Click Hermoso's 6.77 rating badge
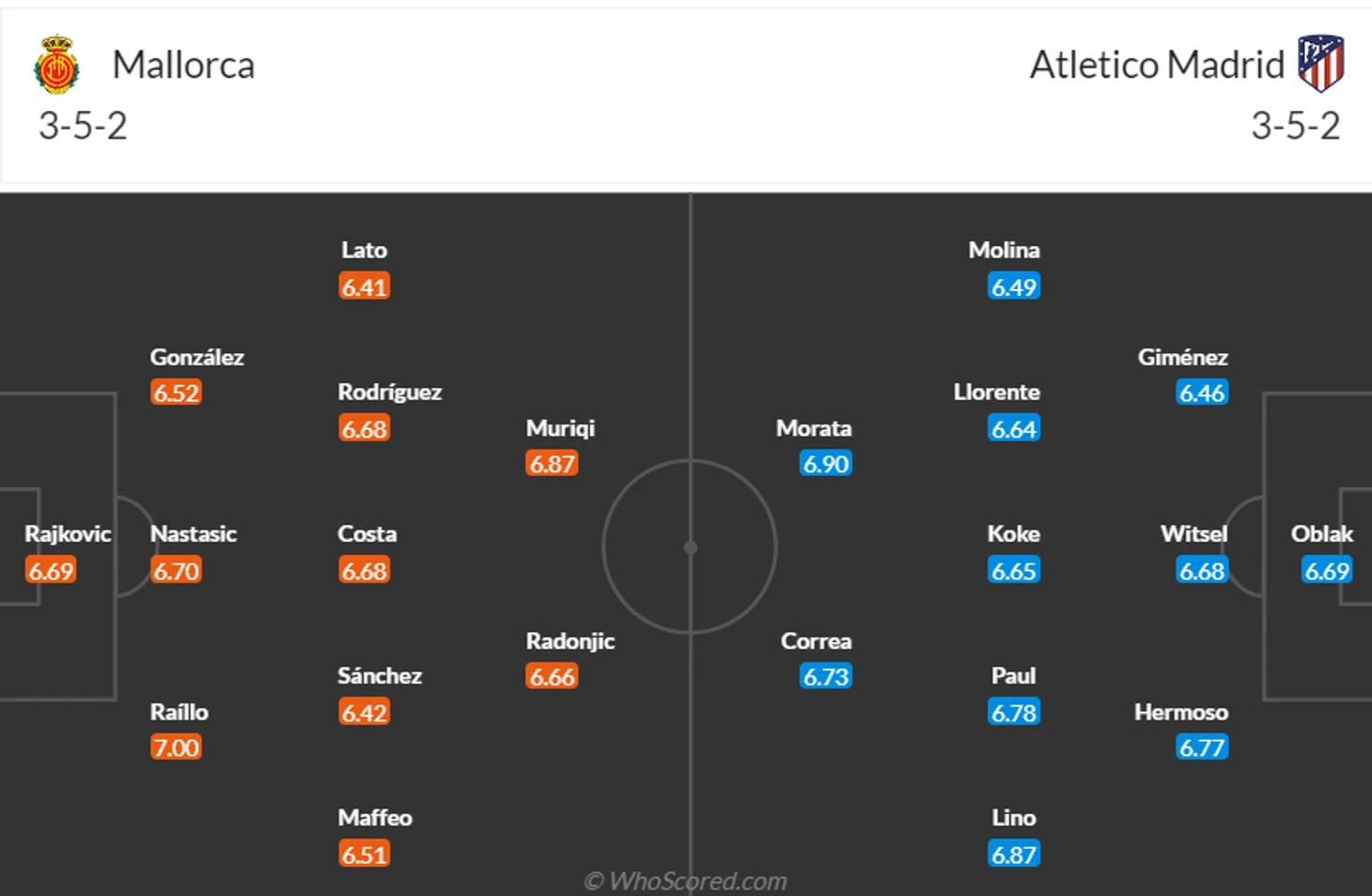The width and height of the screenshot is (1372, 896). [1202, 748]
